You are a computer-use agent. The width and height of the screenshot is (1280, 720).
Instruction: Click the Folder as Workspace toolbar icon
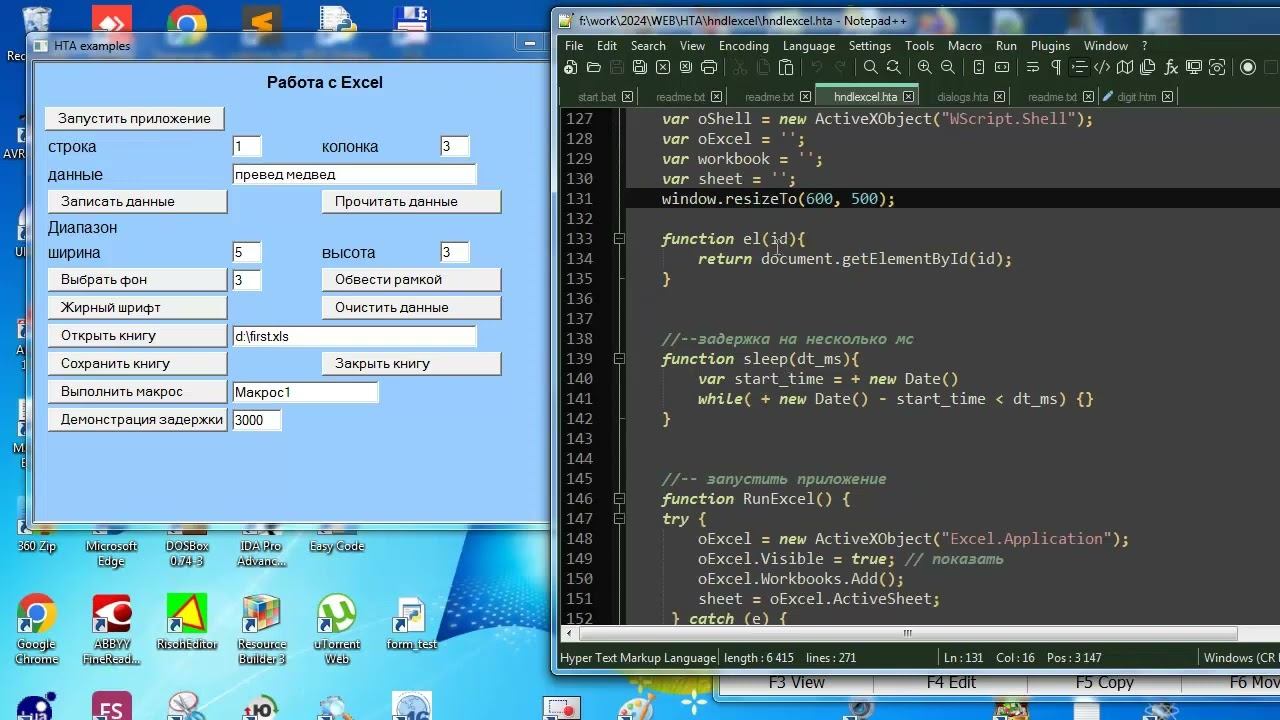pos(1193,68)
